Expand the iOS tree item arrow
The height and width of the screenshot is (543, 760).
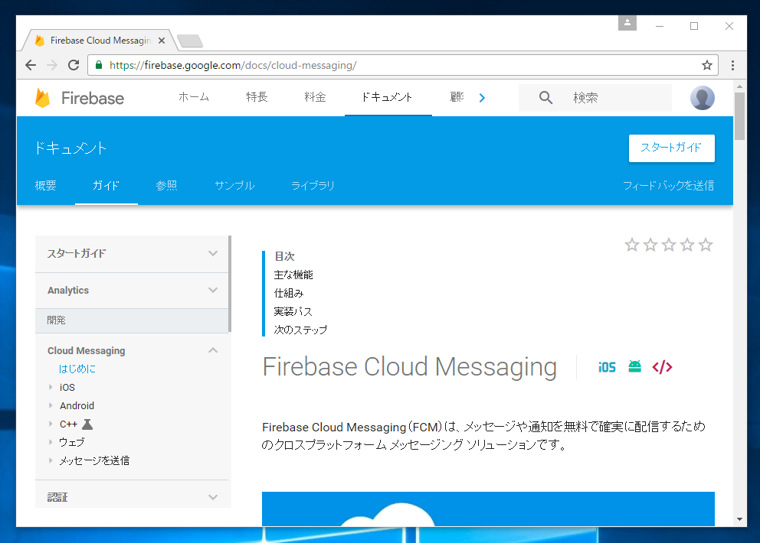click(50, 387)
